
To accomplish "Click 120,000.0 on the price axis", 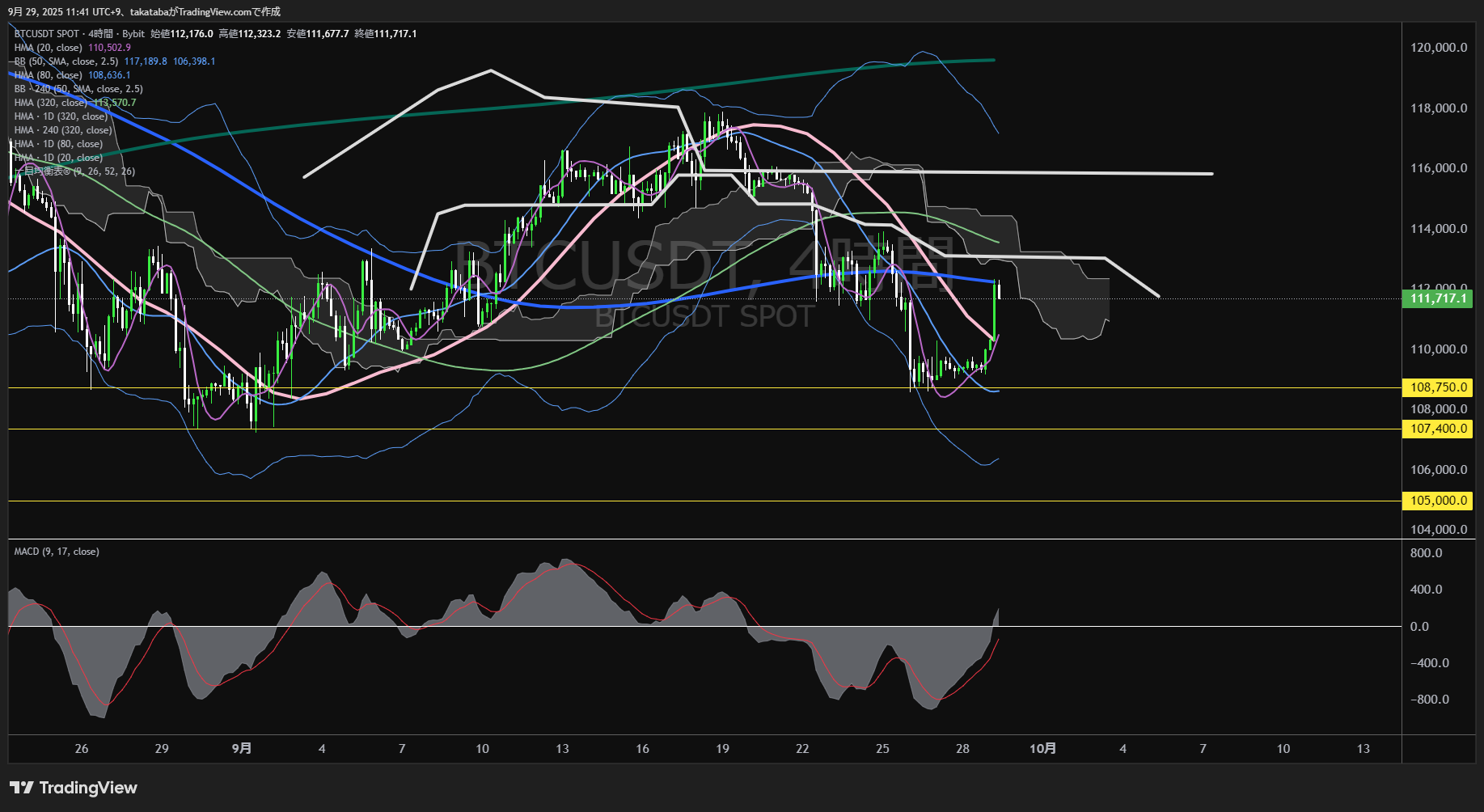I will click(1439, 48).
